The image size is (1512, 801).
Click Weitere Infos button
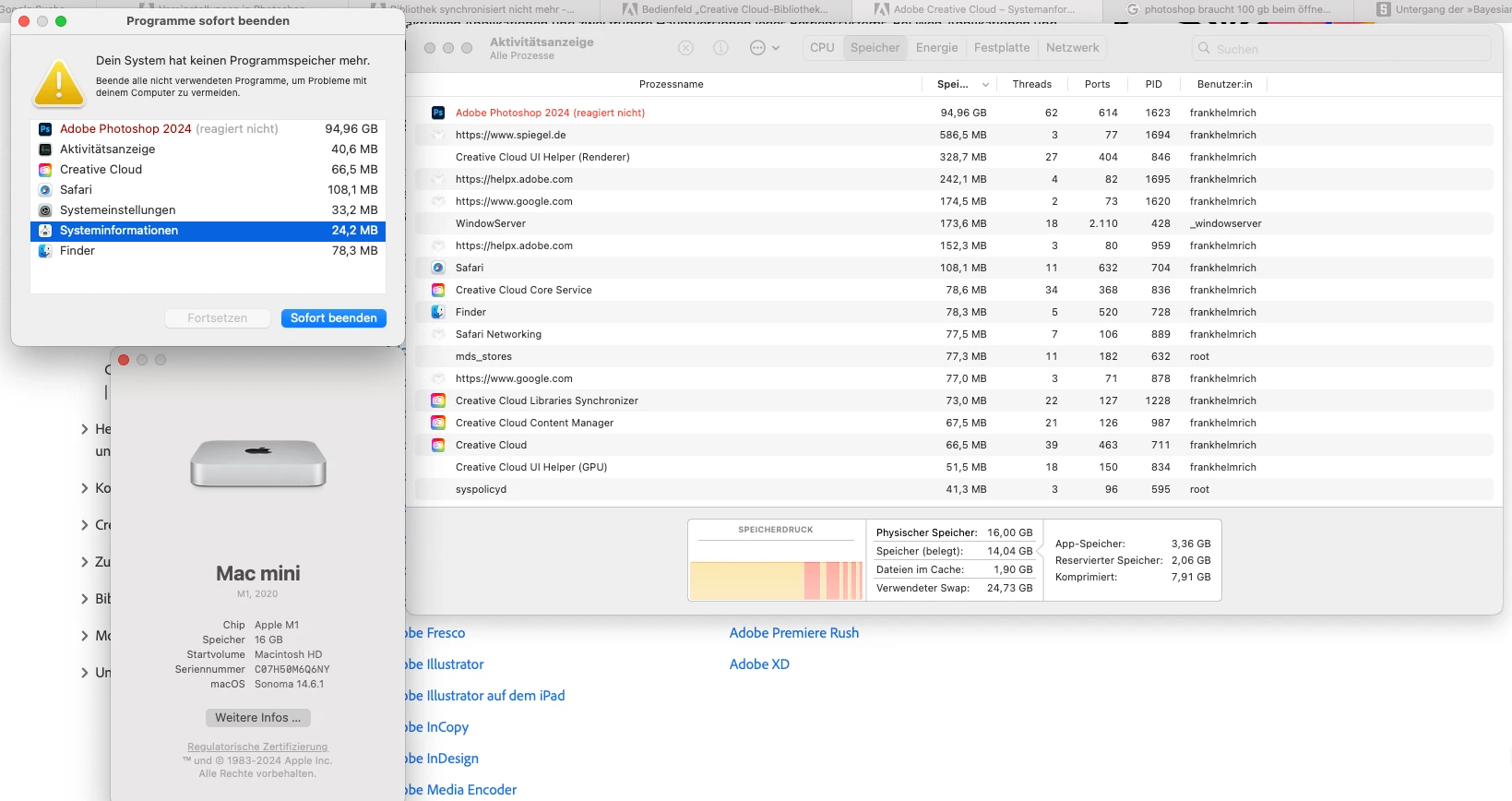click(x=258, y=718)
